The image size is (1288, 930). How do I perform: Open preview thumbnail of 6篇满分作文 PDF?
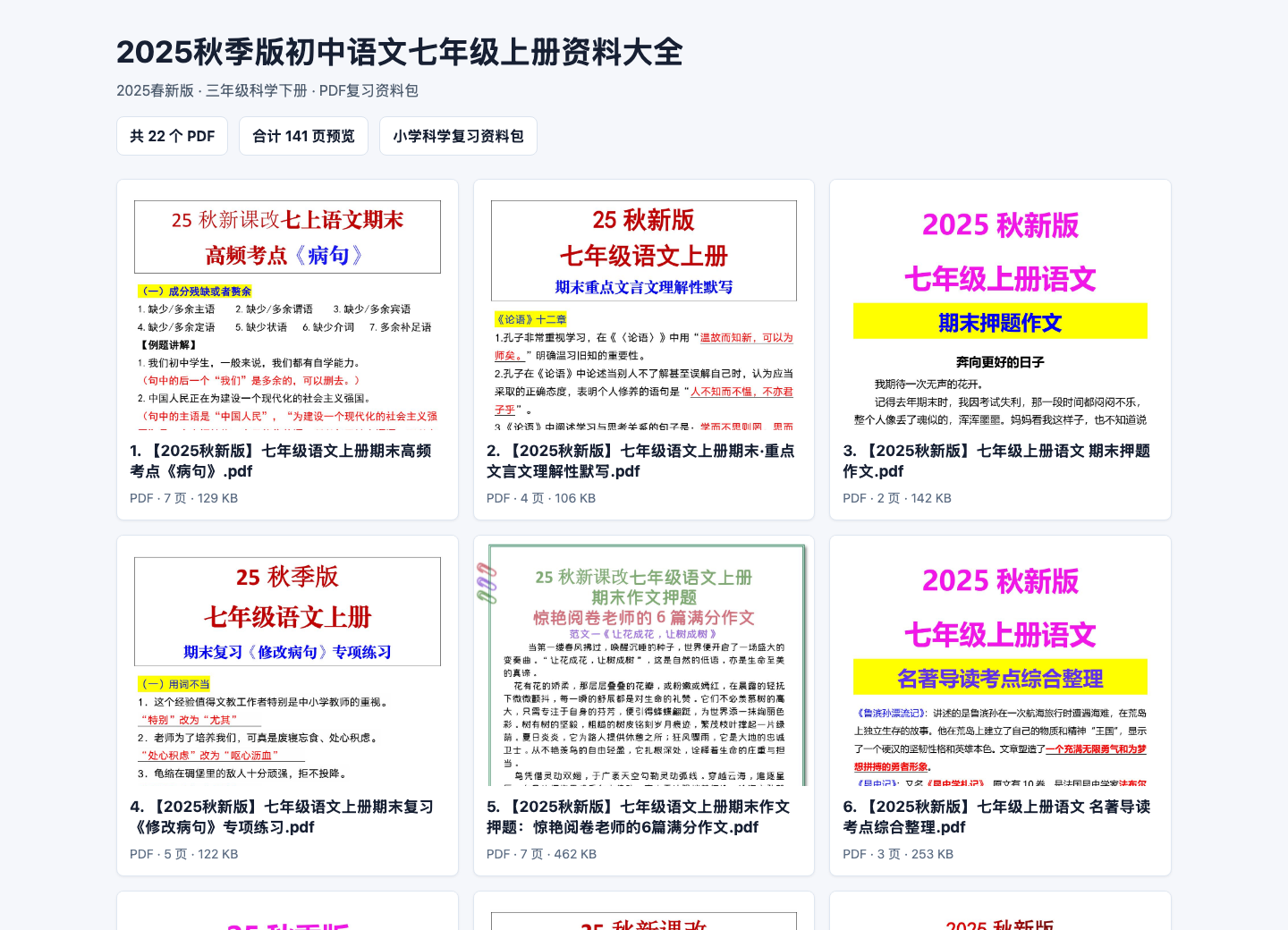click(644, 661)
